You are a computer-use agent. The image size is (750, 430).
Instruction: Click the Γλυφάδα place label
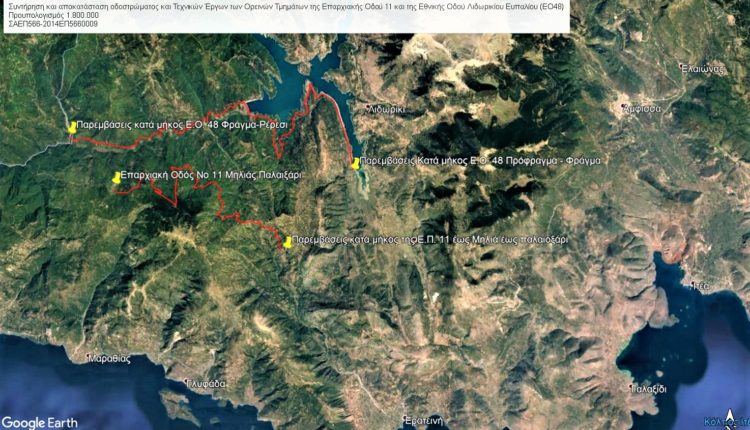pyautogui.click(x=206, y=384)
